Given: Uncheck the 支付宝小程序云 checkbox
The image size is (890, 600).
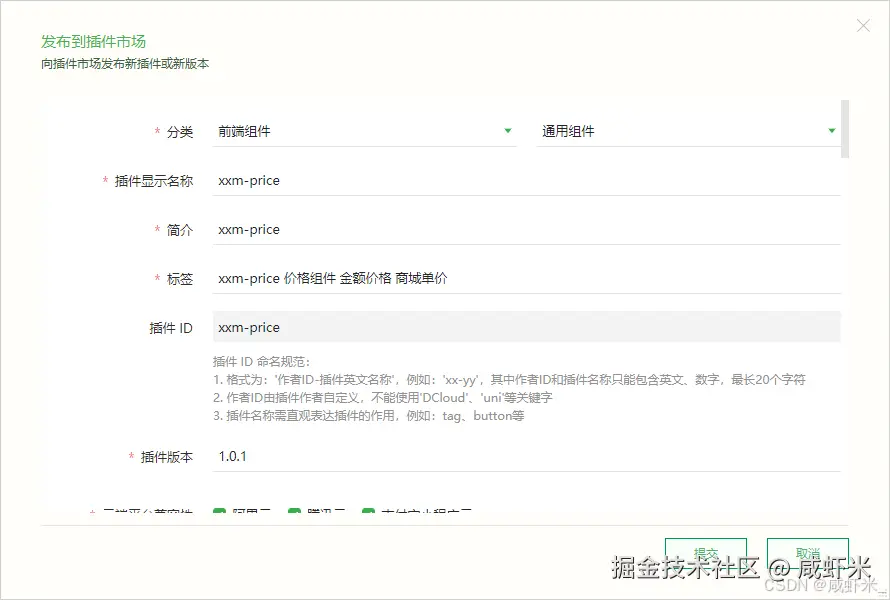Looking at the screenshot, I should pos(367,511).
